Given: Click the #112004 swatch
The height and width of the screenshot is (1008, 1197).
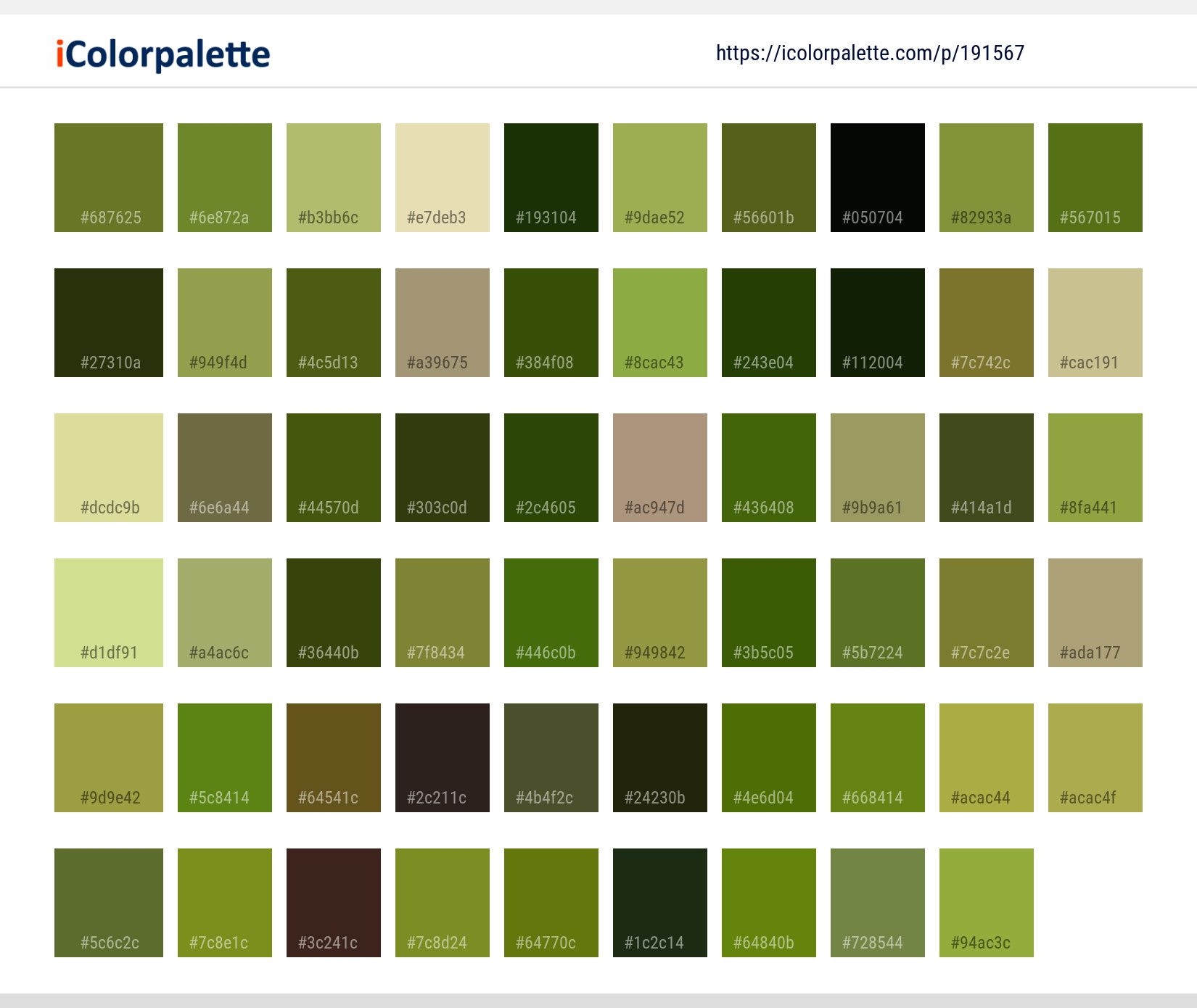Looking at the screenshot, I should point(878,323).
